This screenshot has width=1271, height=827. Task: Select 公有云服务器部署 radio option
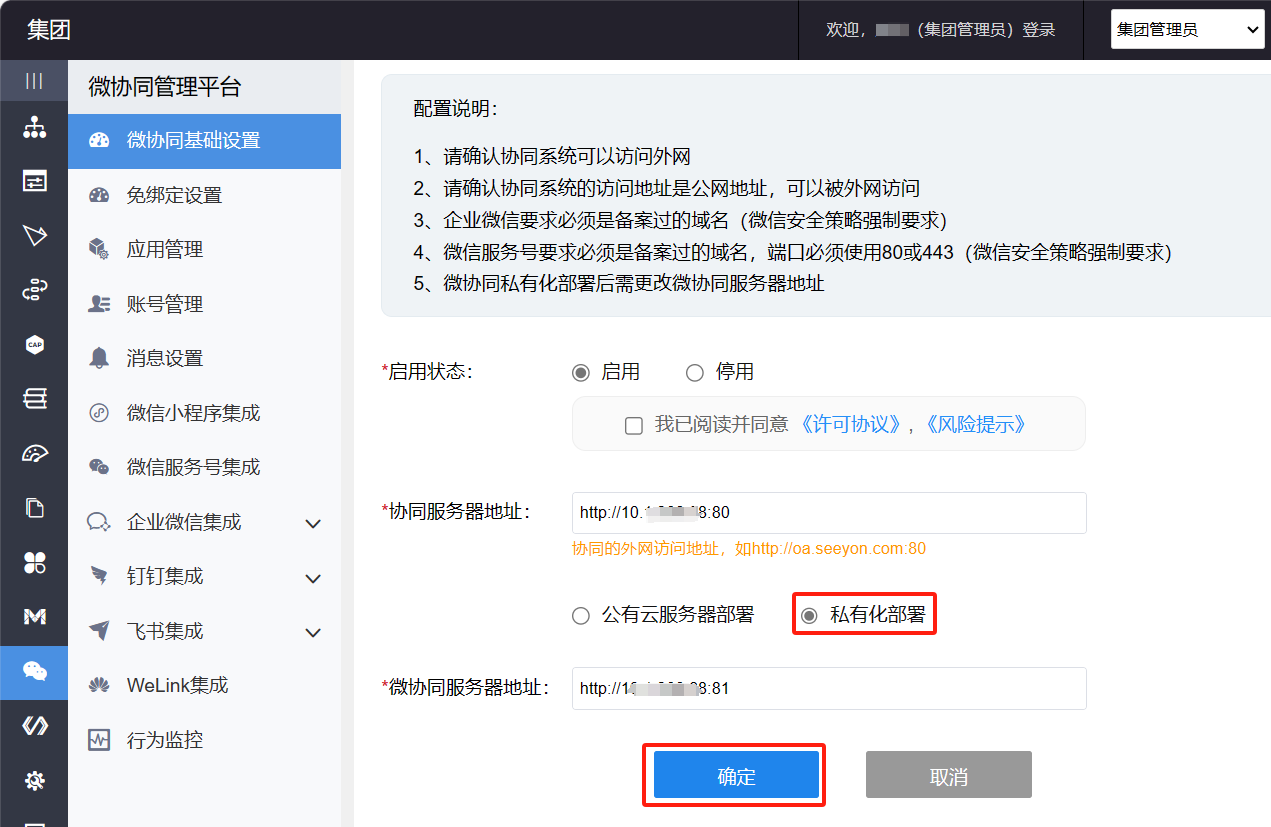[x=581, y=616]
